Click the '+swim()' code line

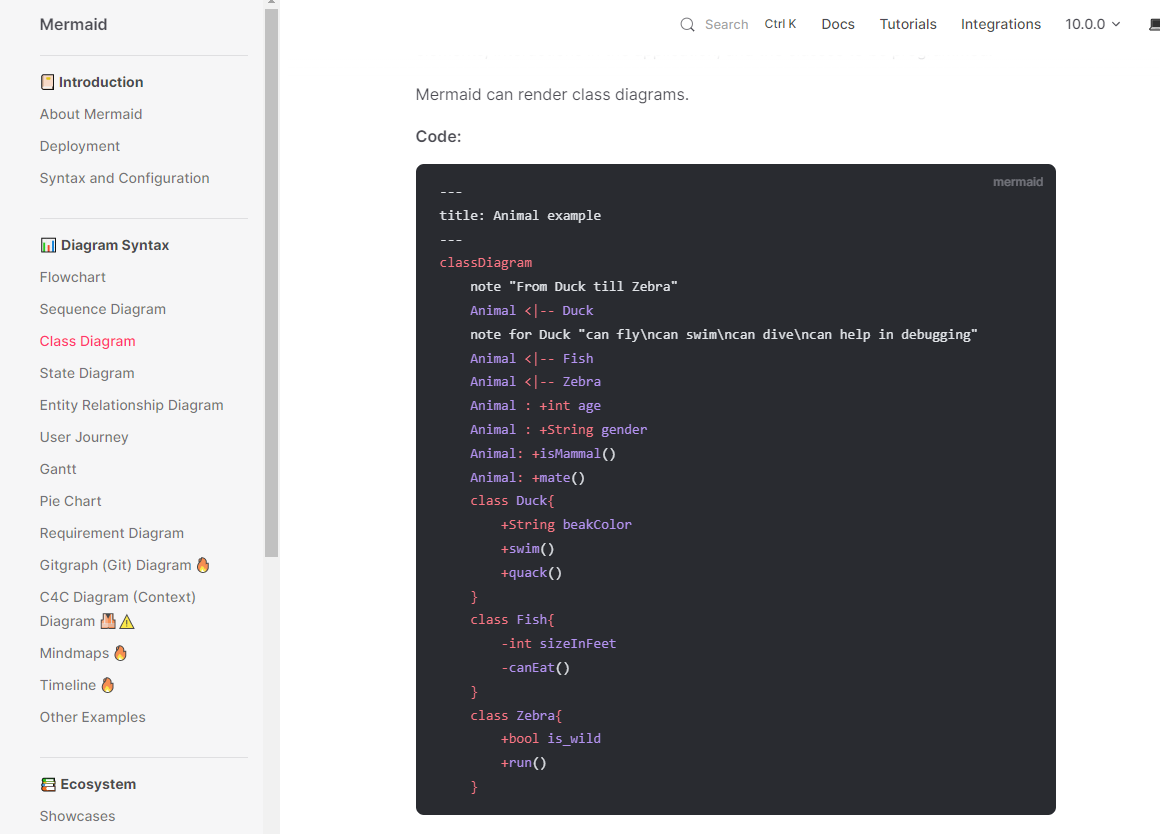[x=527, y=548]
